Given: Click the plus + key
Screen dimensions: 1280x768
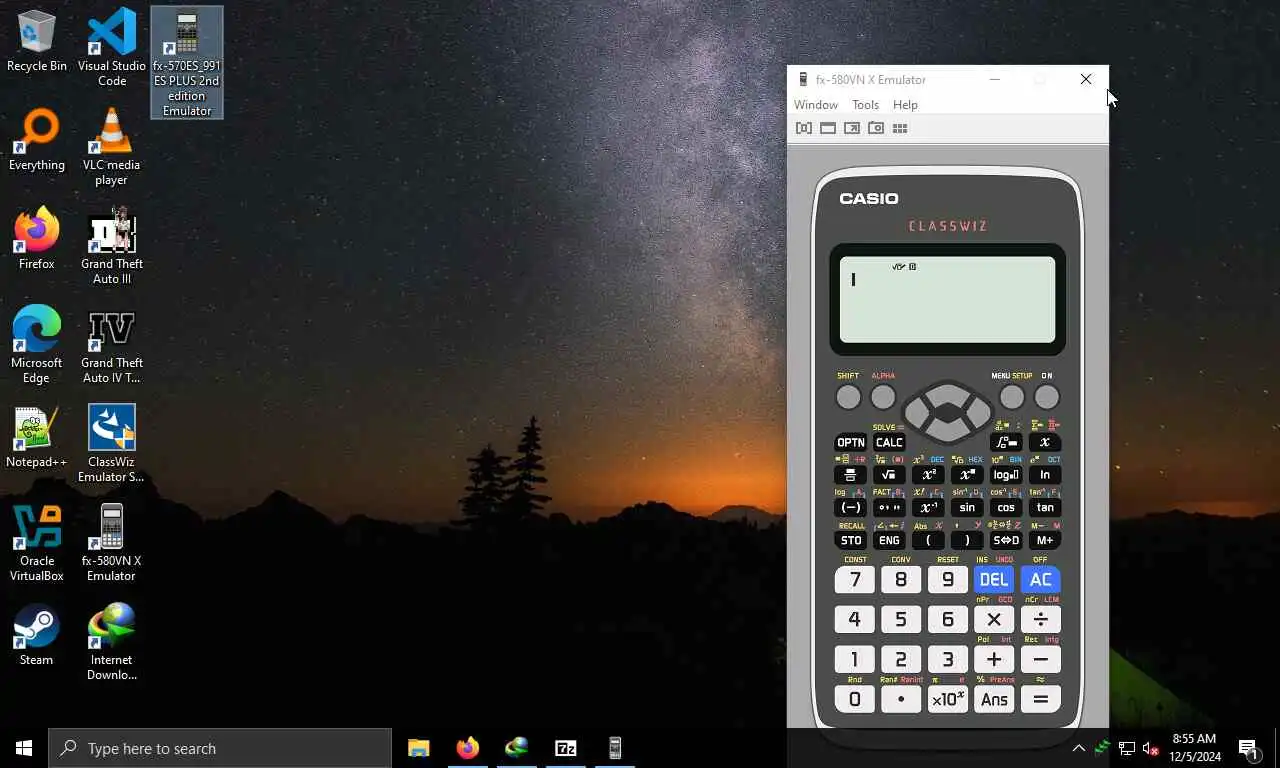Looking at the screenshot, I should click(994, 659).
